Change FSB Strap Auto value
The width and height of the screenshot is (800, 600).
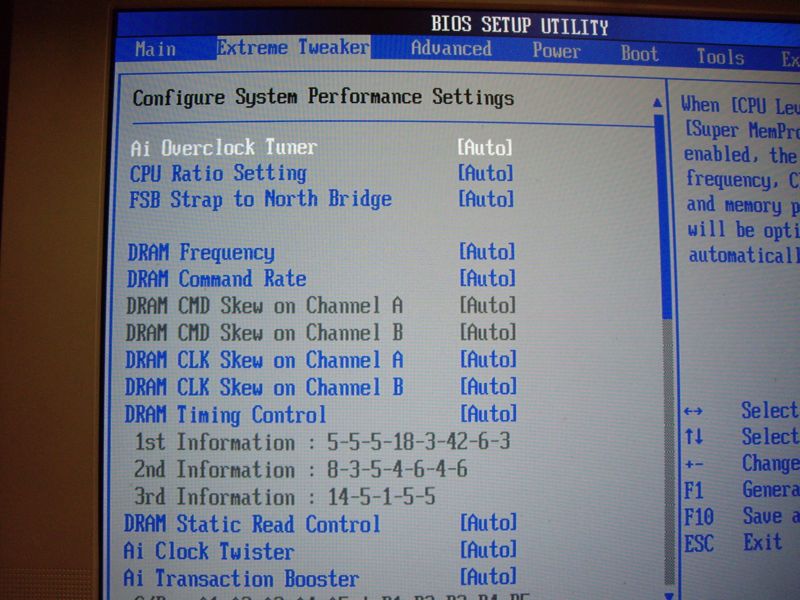[486, 199]
